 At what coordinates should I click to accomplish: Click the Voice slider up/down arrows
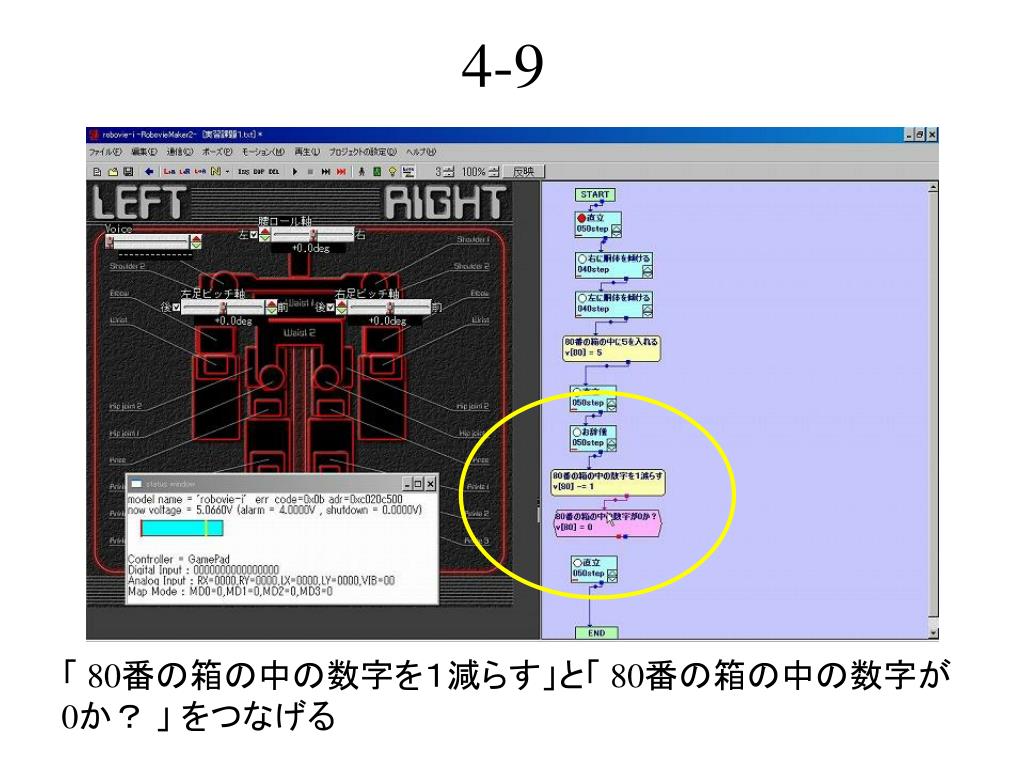[x=196, y=242]
